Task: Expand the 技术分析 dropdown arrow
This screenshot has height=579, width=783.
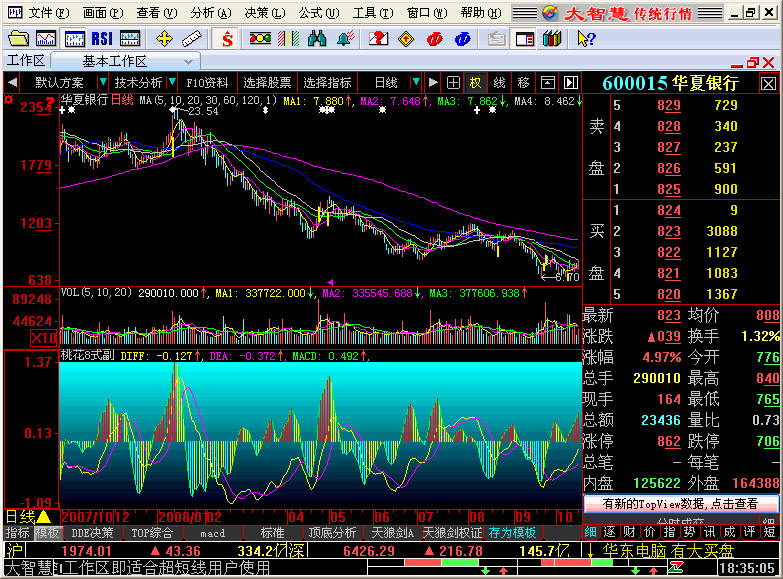Action: tap(172, 81)
